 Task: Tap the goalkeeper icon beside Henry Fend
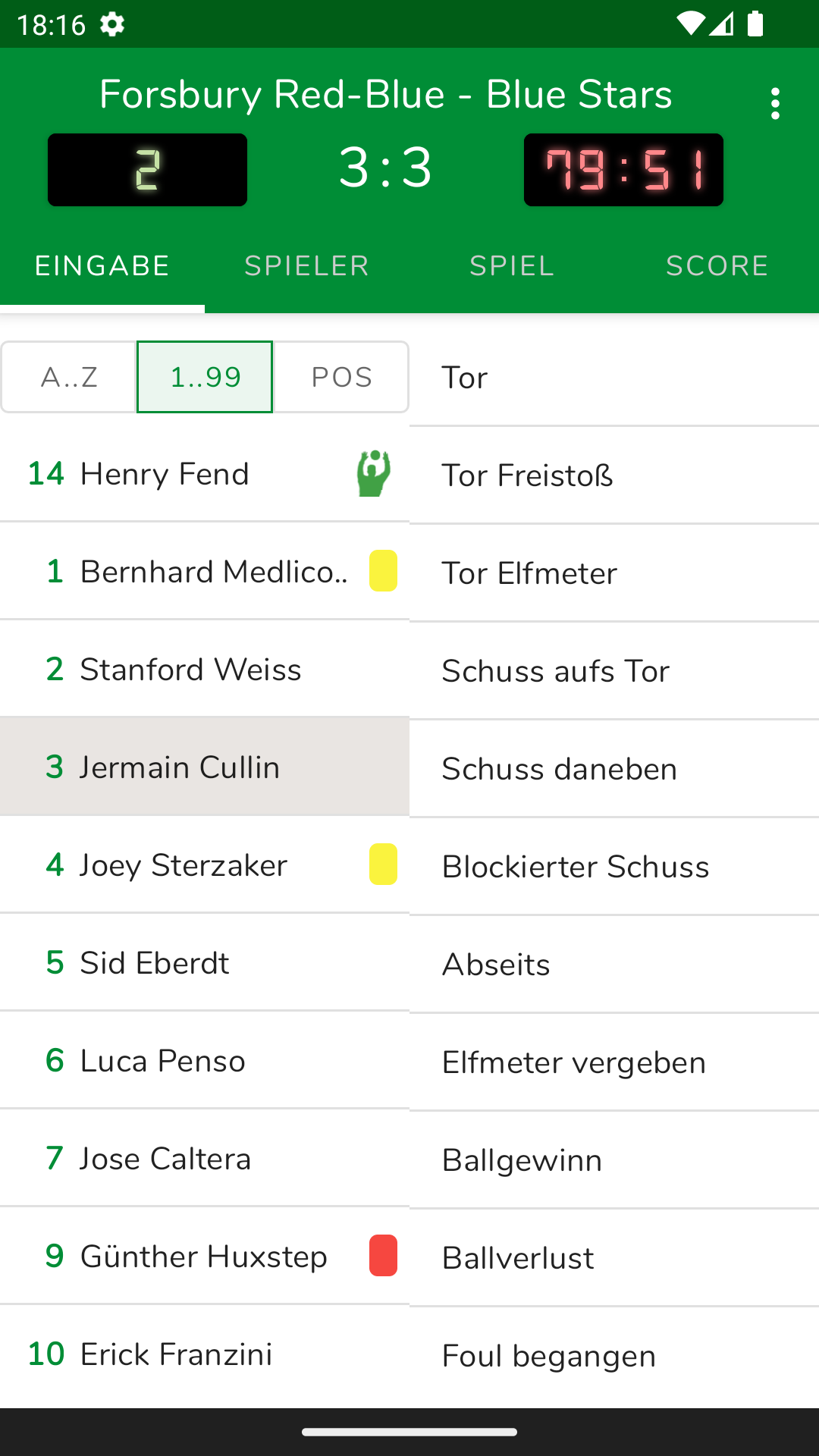coord(374,474)
